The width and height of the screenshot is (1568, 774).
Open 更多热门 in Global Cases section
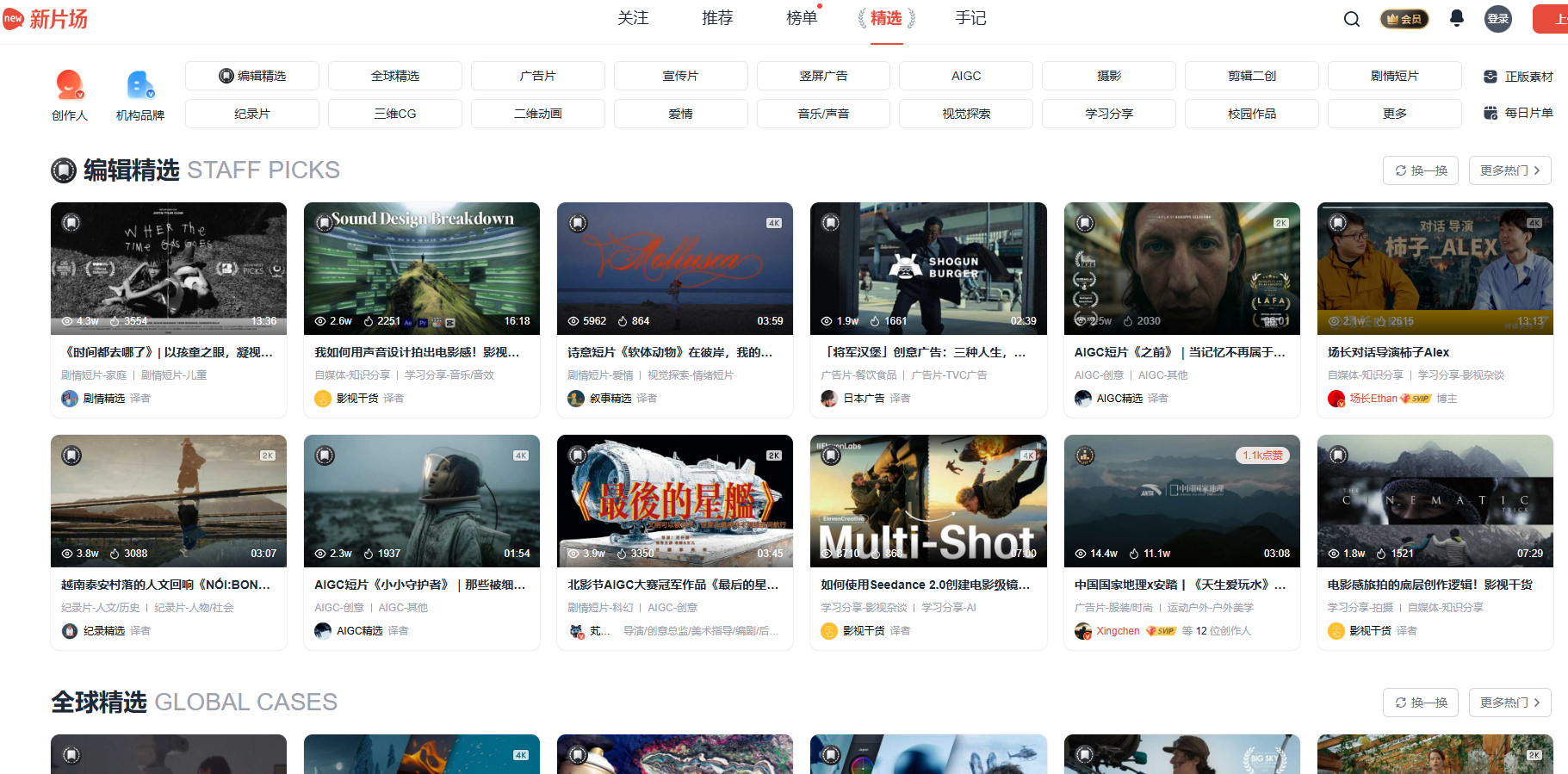click(x=1509, y=703)
